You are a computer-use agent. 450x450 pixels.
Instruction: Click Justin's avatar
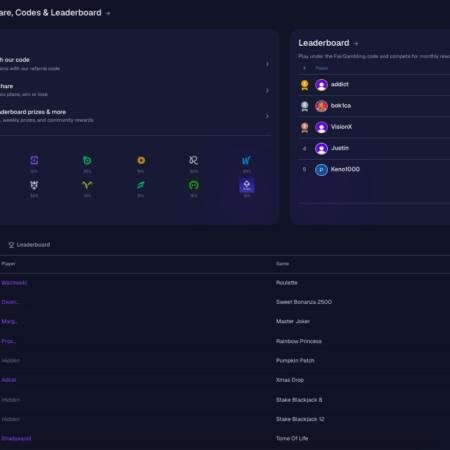coord(321,149)
